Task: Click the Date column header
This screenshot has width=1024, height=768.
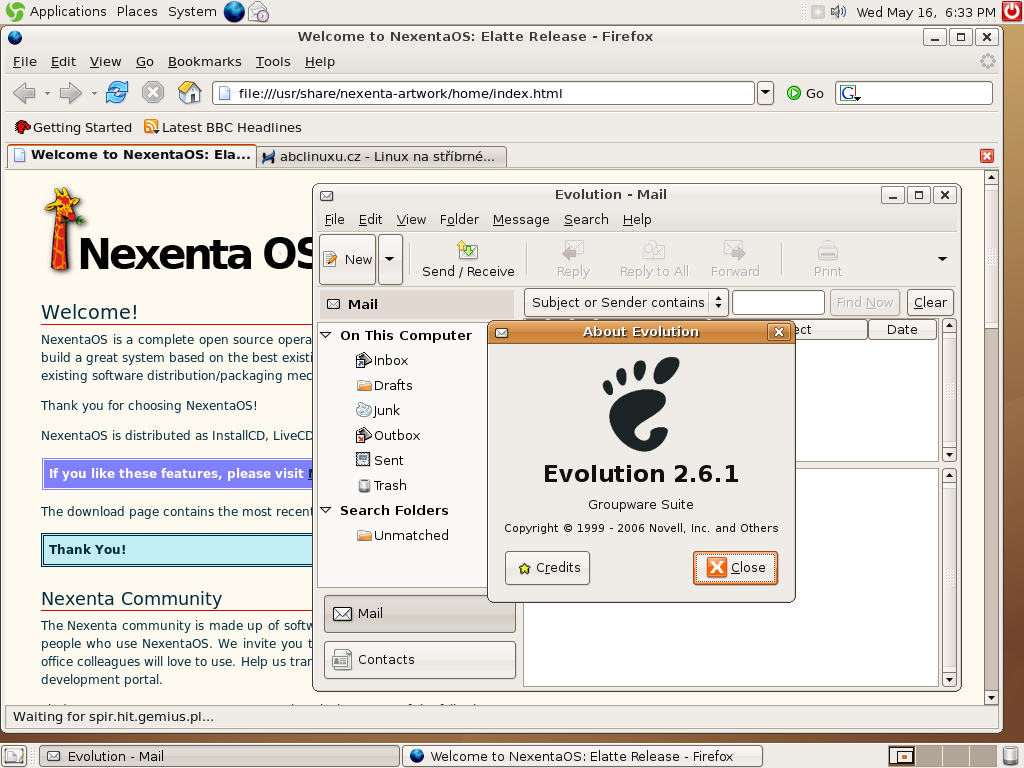Action: (902, 330)
